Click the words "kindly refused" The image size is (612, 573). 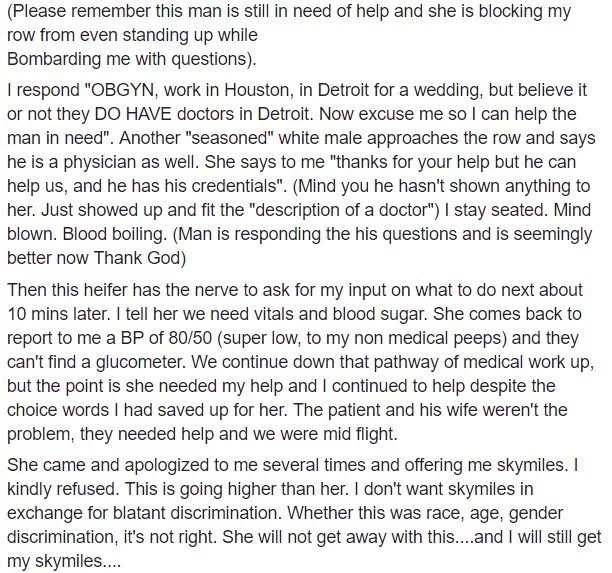[x=61, y=489]
